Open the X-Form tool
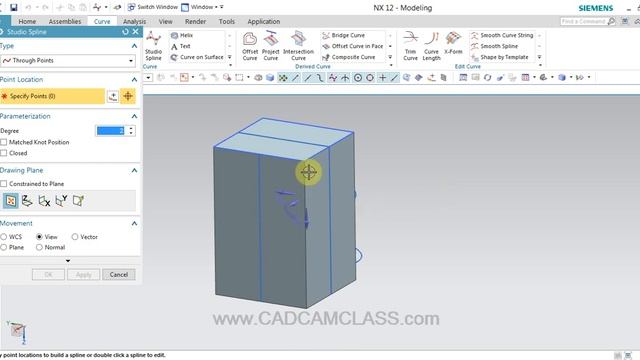Image resolution: width=640 pixels, height=360 pixels. pyautogui.click(x=453, y=43)
